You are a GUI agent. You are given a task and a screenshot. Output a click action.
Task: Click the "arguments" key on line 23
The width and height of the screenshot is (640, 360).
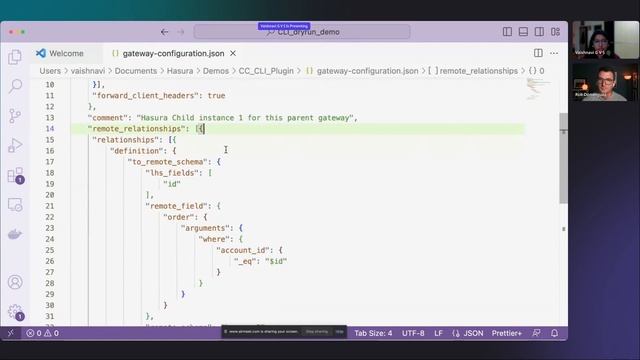pyautogui.click(x=205, y=228)
